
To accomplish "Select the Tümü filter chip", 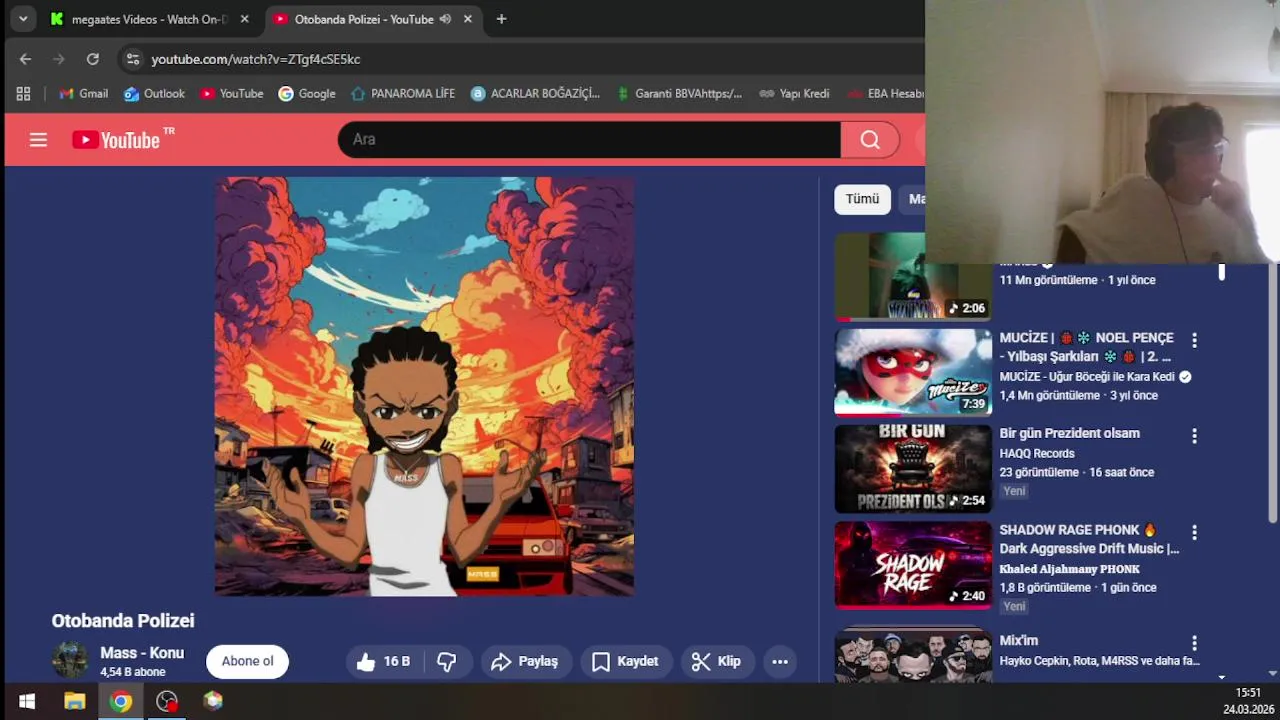I will [x=862, y=199].
